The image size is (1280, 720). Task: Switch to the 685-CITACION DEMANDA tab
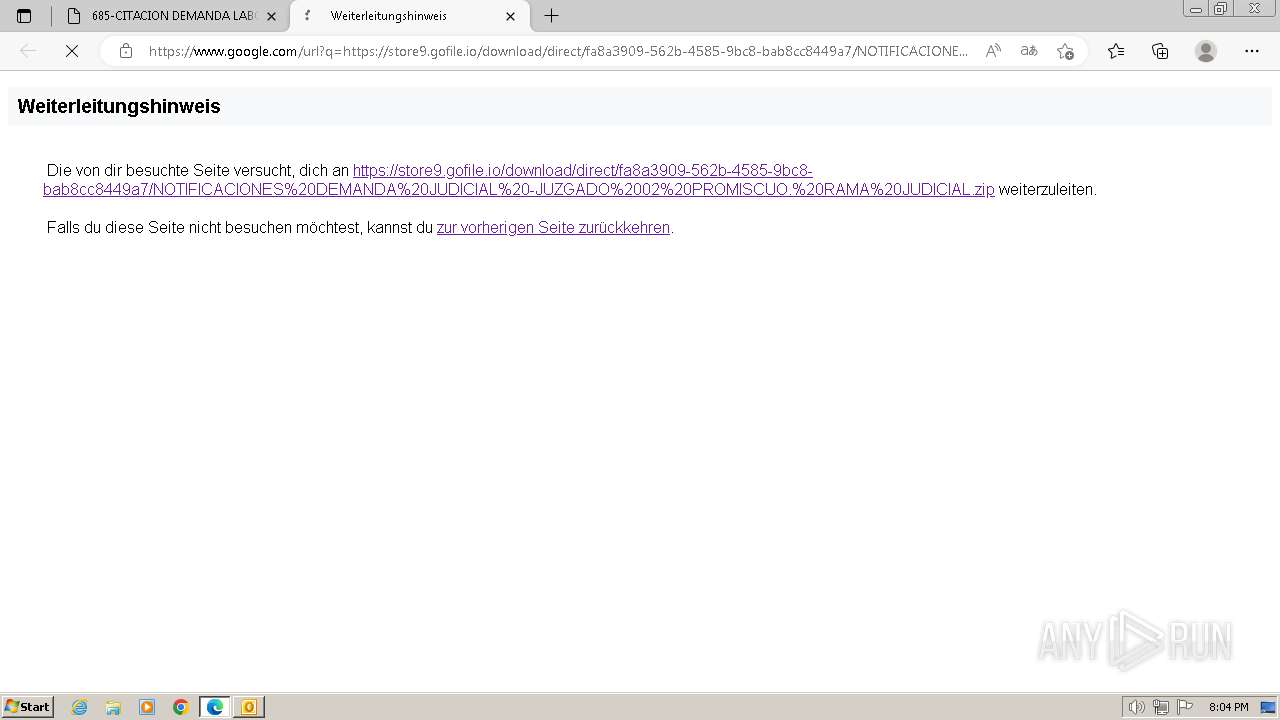click(x=168, y=16)
